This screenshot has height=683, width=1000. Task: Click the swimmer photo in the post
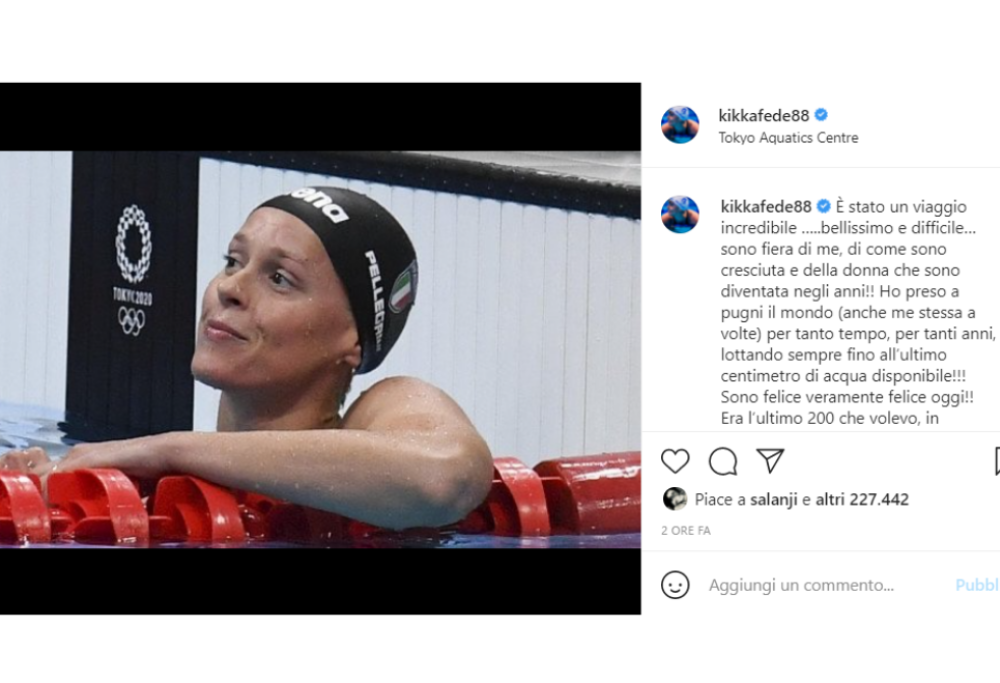pos(320,349)
